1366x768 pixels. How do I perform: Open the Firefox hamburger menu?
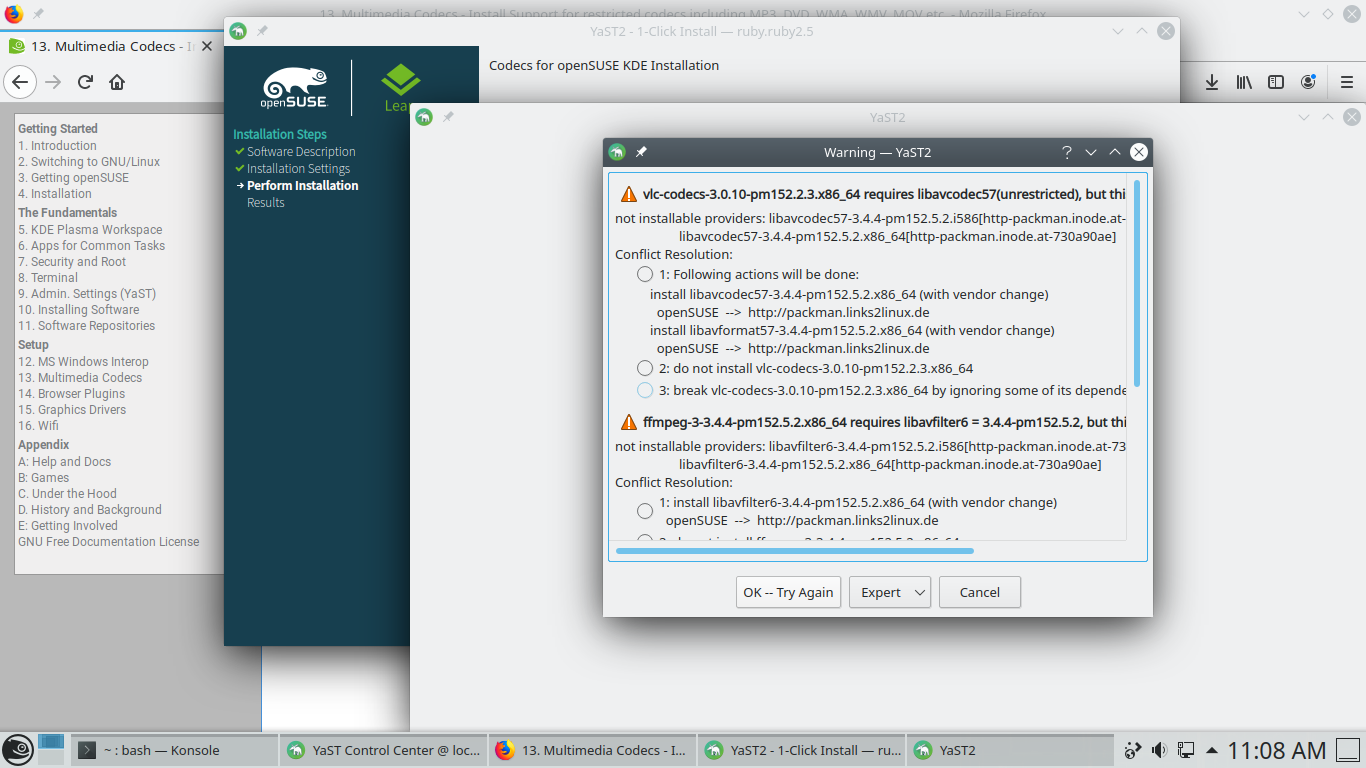coord(1348,82)
